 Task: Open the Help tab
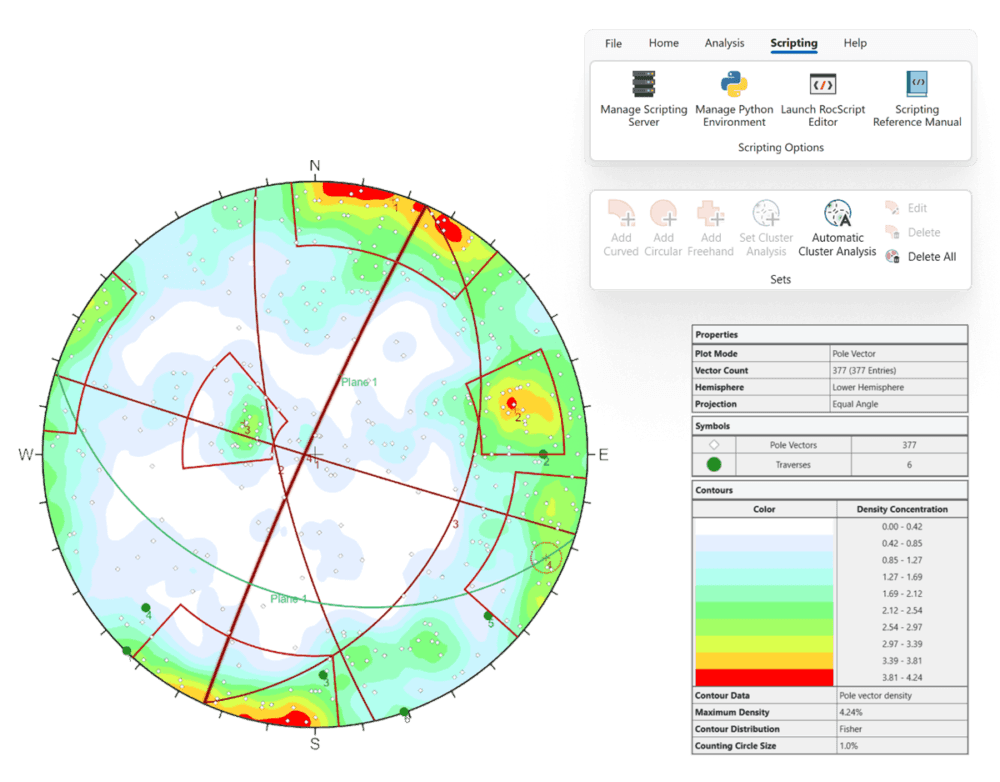coord(855,43)
